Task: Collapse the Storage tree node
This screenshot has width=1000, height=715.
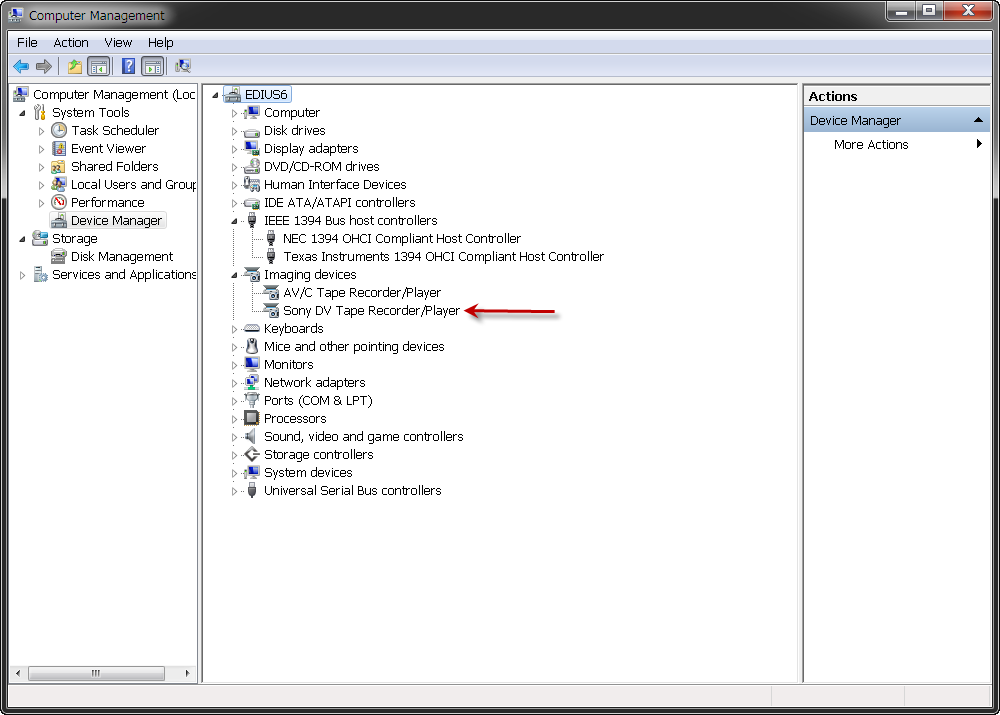Action: coord(22,239)
